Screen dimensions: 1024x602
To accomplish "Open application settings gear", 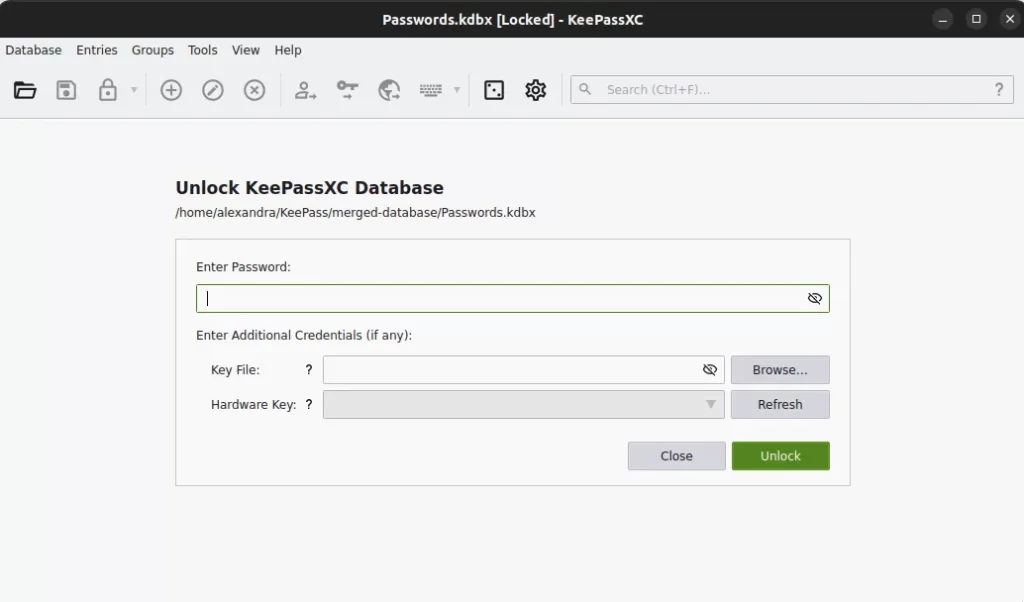I will tap(535, 90).
